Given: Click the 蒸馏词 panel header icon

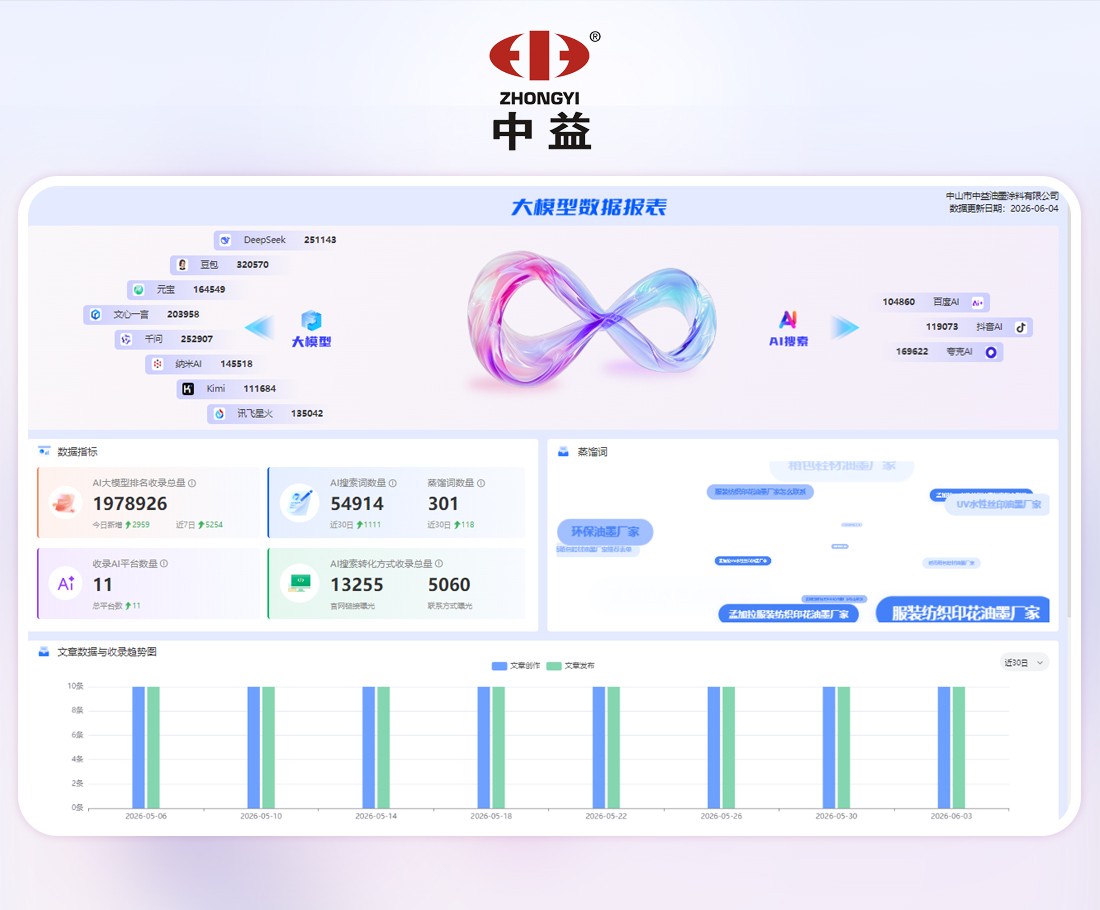Looking at the screenshot, I should (x=563, y=451).
